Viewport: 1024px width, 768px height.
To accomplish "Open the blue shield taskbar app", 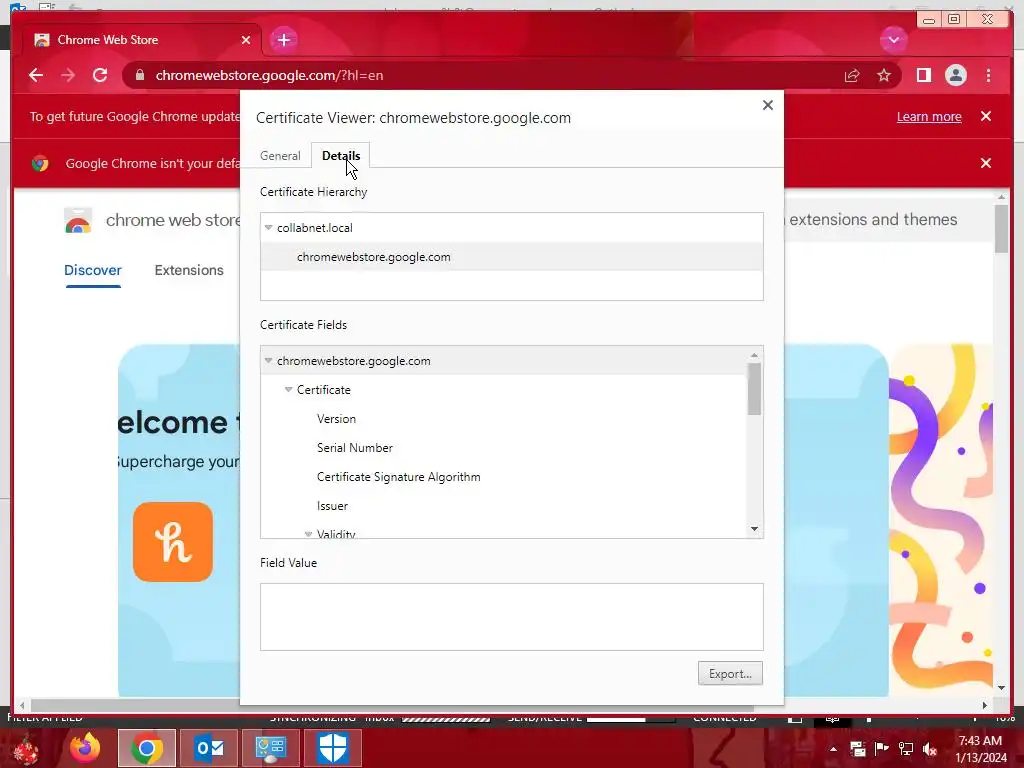I will coord(332,748).
